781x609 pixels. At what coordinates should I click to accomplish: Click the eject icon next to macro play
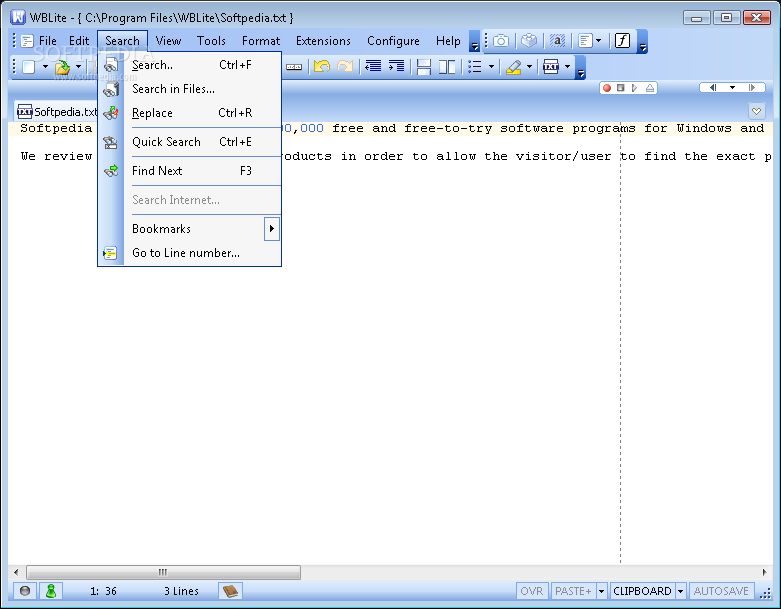point(650,88)
